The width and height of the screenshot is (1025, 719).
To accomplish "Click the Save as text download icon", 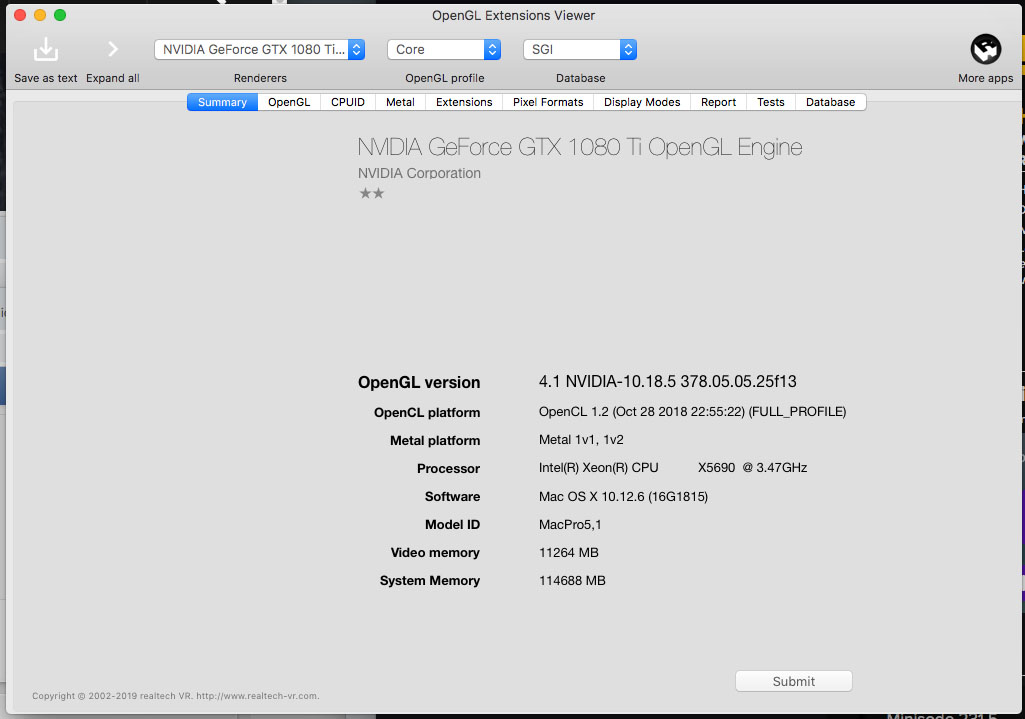I will [46, 49].
